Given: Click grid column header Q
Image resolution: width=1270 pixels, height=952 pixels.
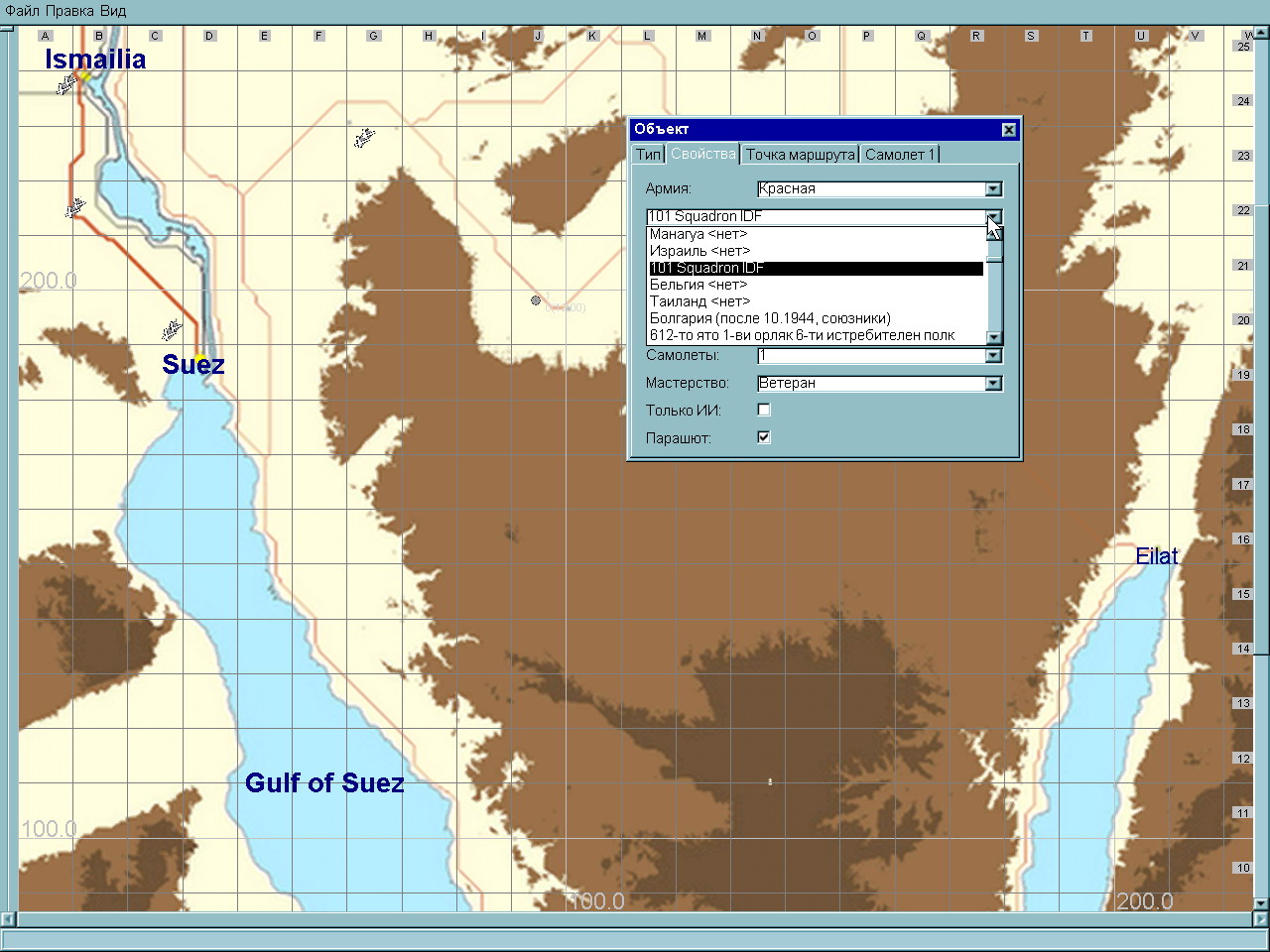Looking at the screenshot, I should (x=921, y=36).
